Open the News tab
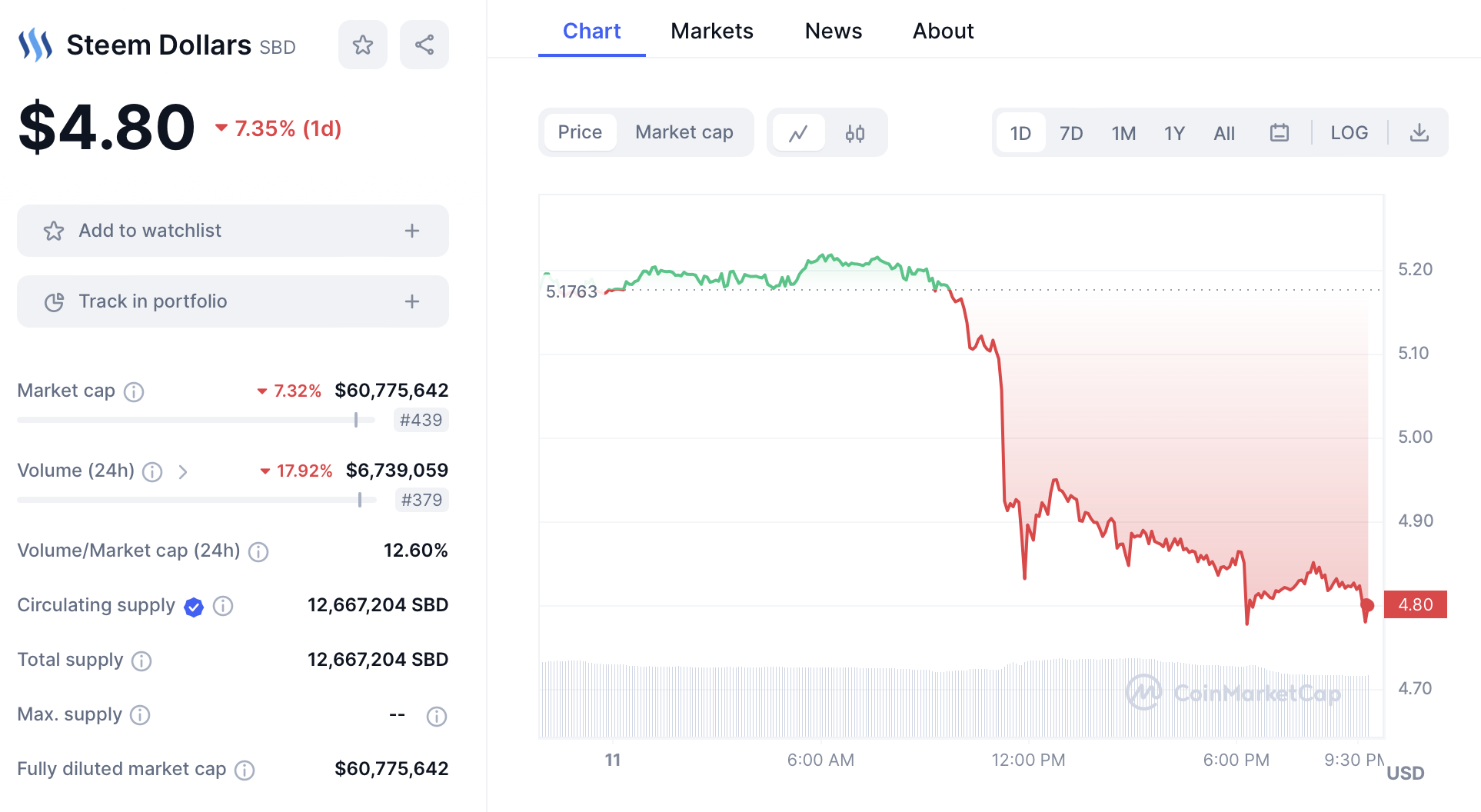 point(834,31)
